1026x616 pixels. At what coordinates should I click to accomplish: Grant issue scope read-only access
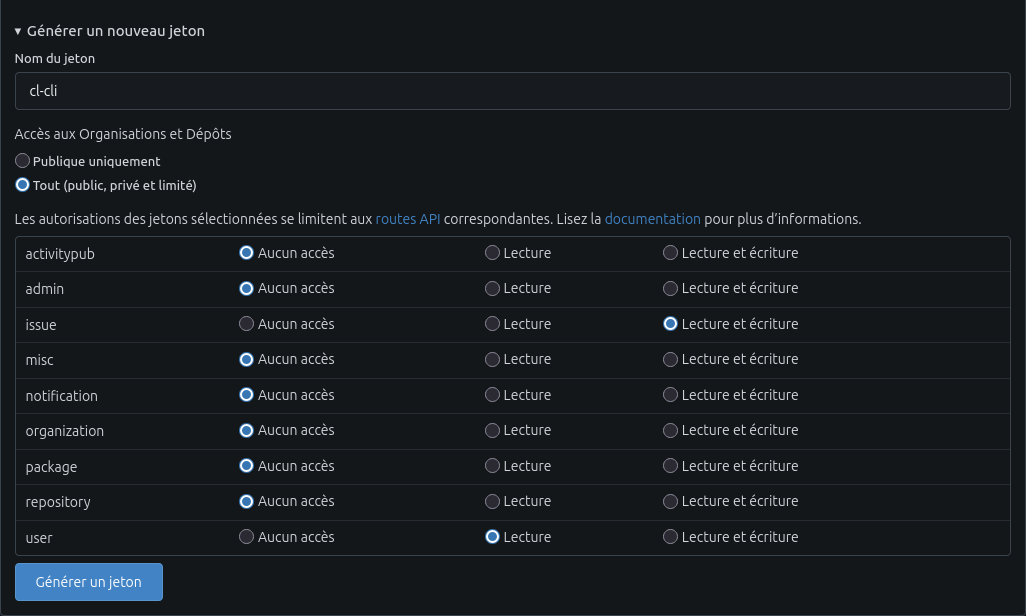[492, 323]
